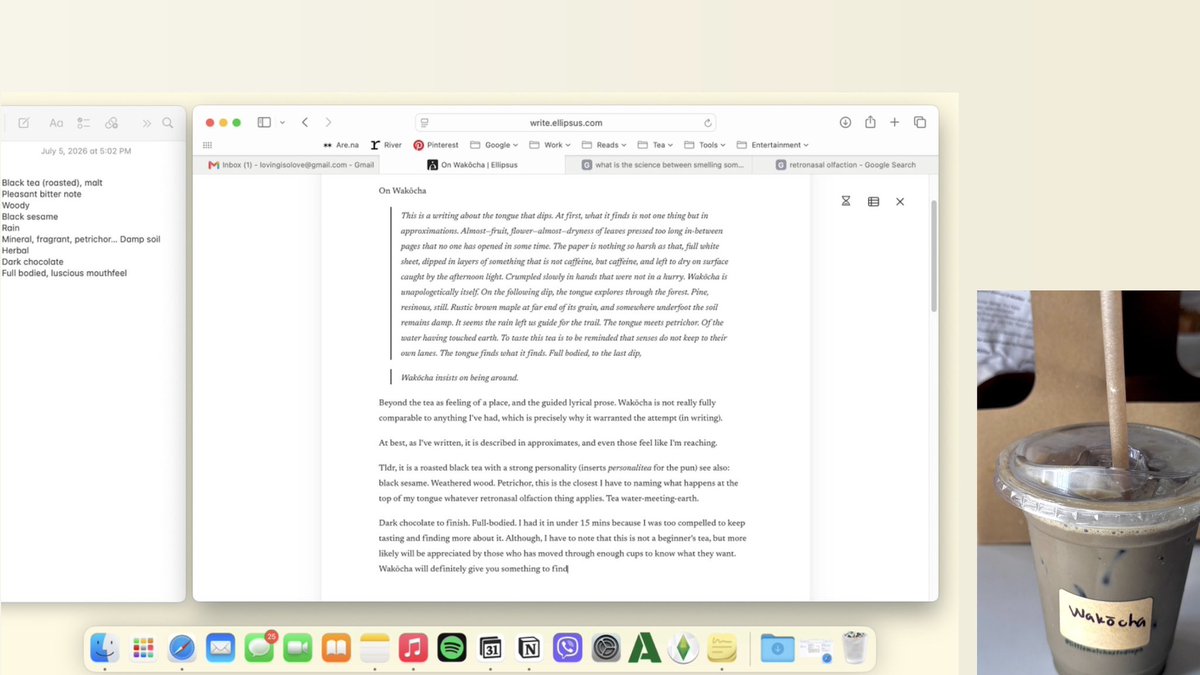Open Ellipsus panel layout icon
This screenshot has width=1200, height=675.
[x=873, y=201]
